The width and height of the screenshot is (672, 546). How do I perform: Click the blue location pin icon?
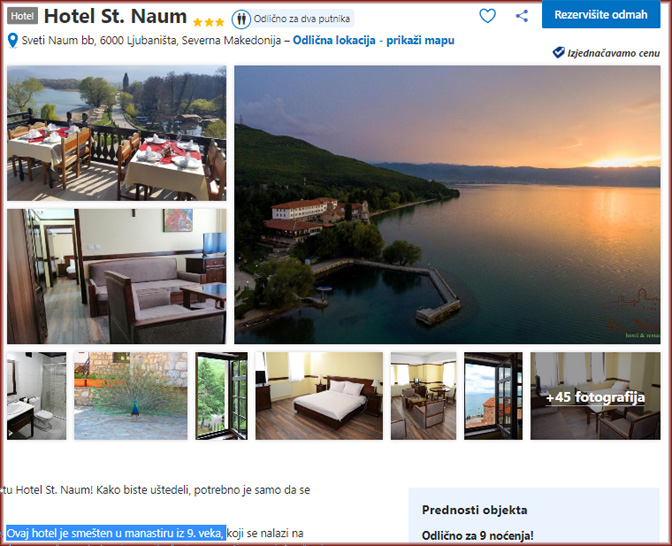click(x=13, y=41)
